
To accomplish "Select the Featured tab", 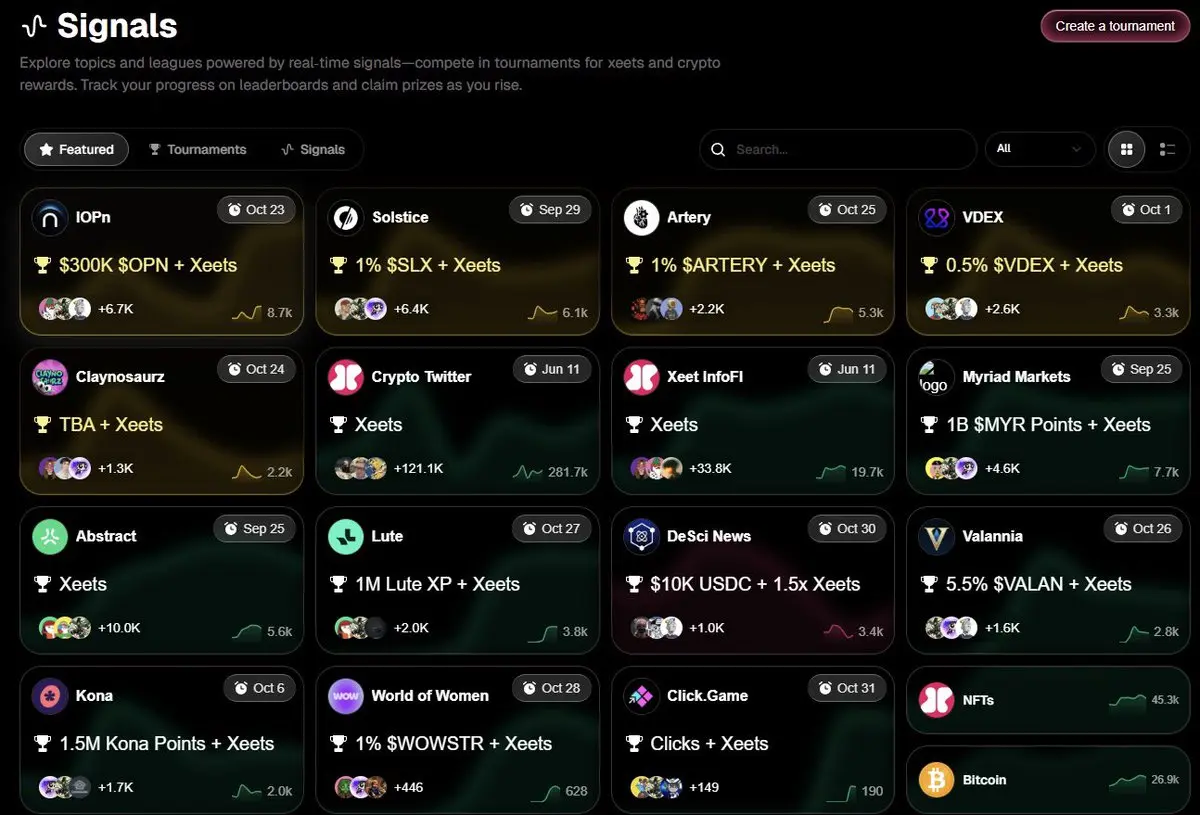I will pyautogui.click(x=77, y=149).
